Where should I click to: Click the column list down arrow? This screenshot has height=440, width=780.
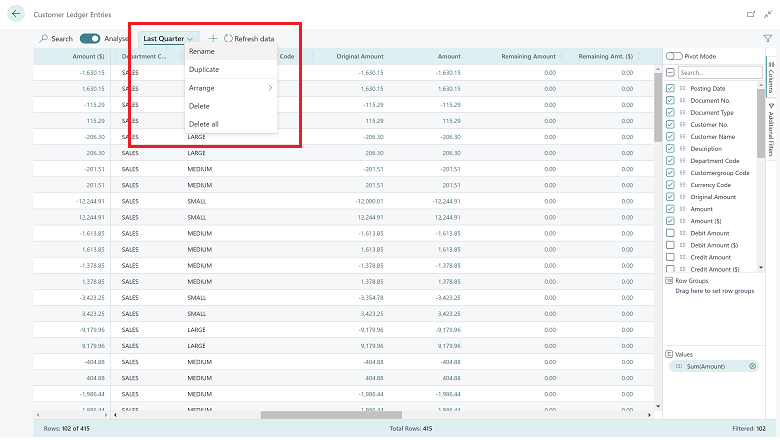(x=761, y=267)
